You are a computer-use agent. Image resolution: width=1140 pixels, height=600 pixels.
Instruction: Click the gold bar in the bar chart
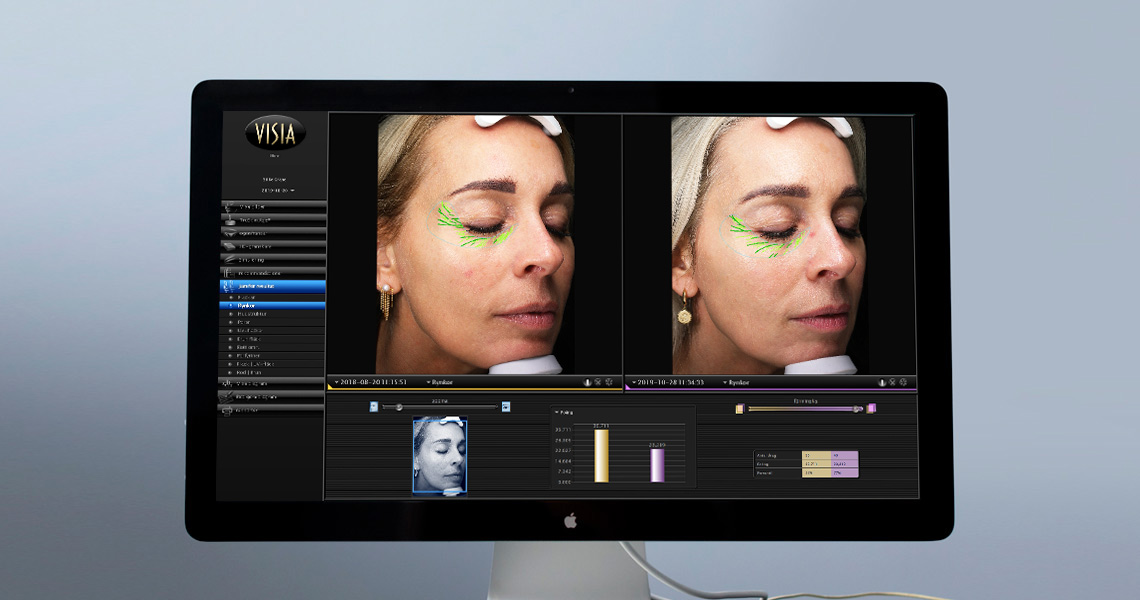(601, 455)
